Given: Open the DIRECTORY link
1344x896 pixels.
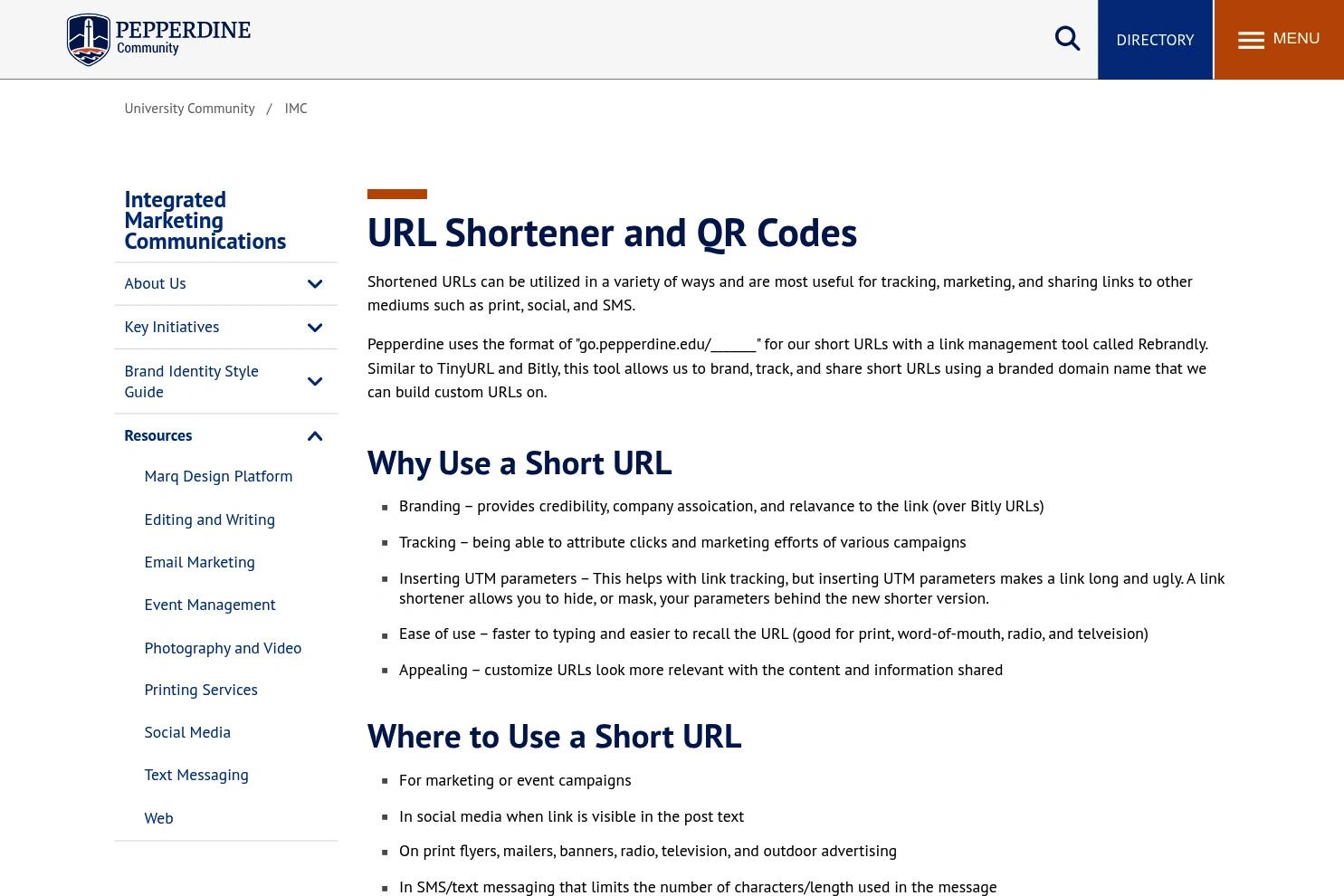Looking at the screenshot, I should (1155, 40).
